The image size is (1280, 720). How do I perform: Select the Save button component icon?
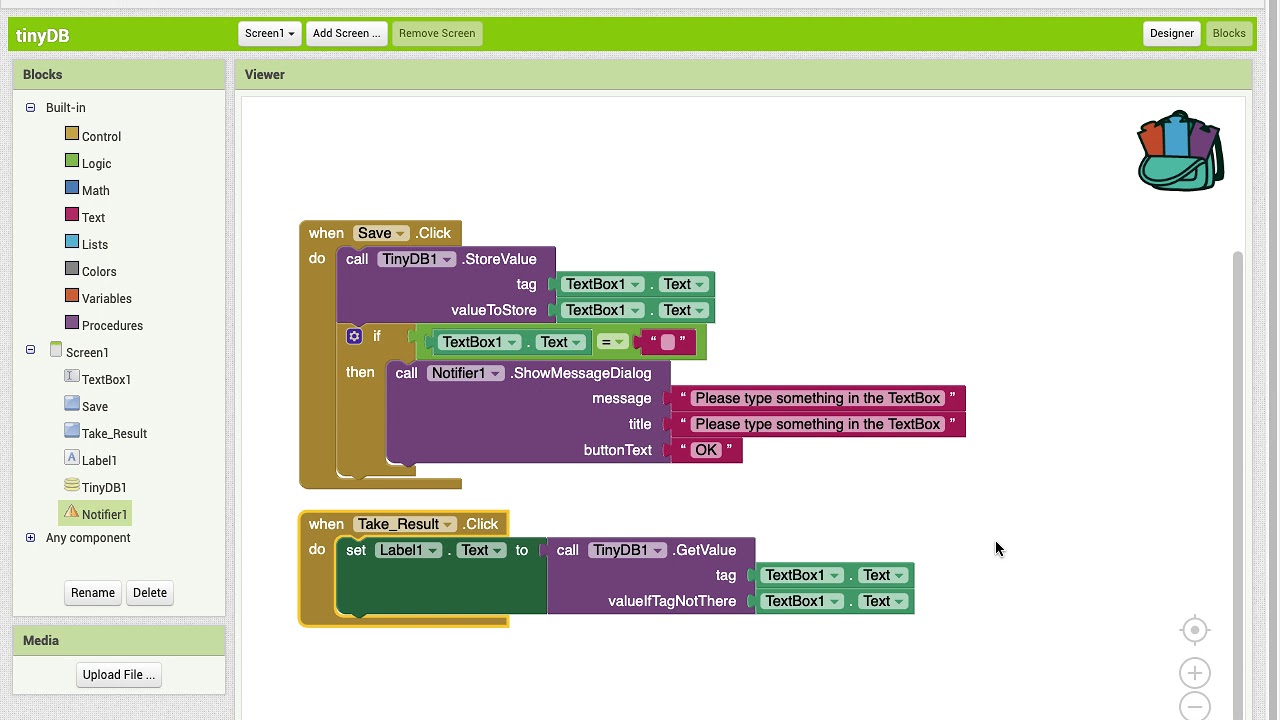coord(72,403)
